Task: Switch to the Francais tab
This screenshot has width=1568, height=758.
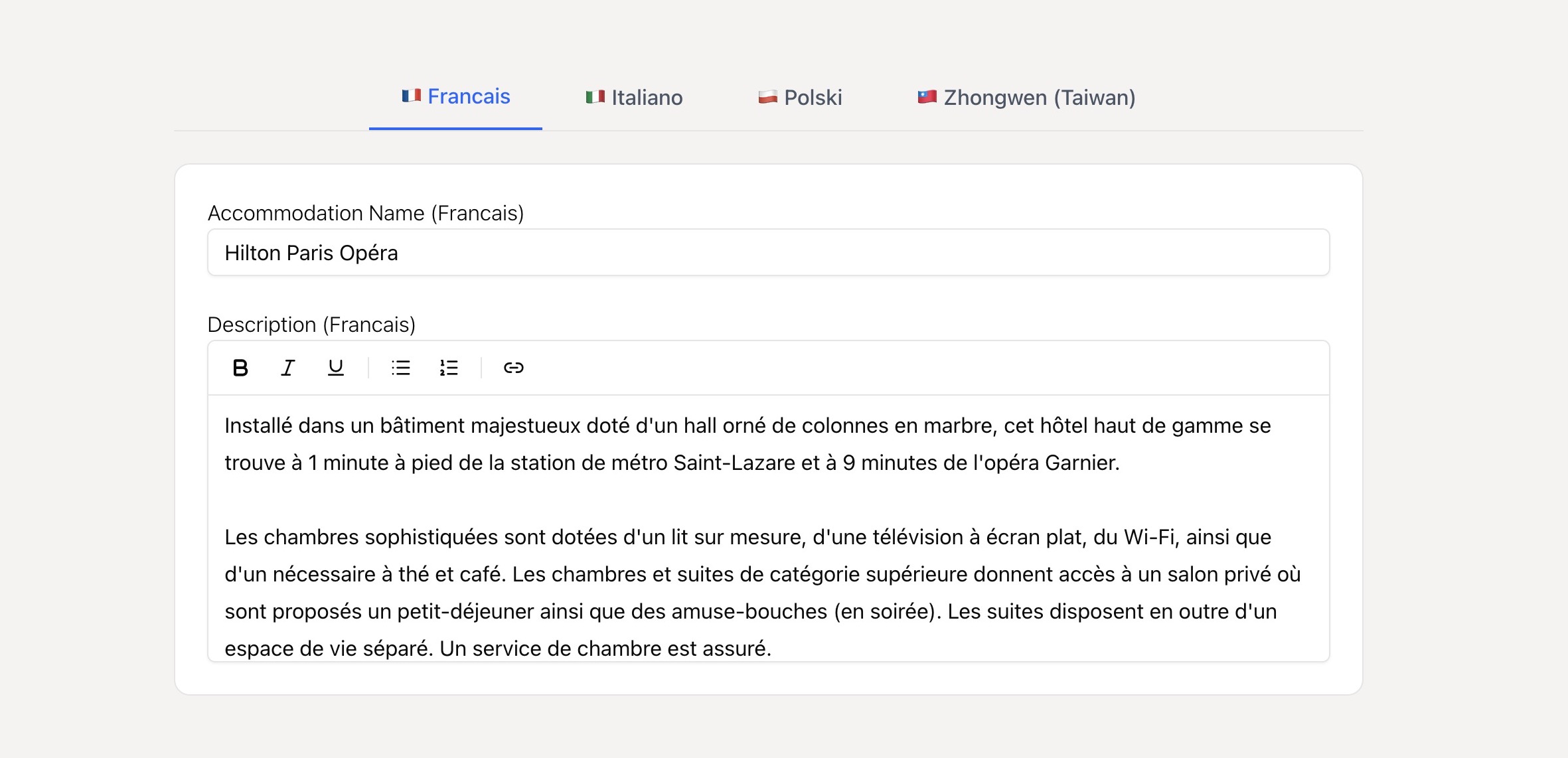Action: tap(469, 97)
